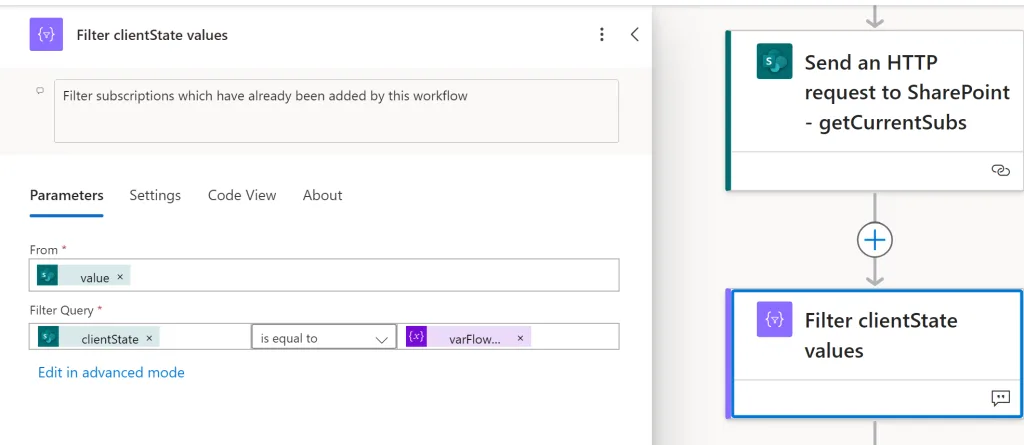Click the comment bubble icon beside description
Image resolution: width=1024 pixels, height=445 pixels.
(40, 91)
